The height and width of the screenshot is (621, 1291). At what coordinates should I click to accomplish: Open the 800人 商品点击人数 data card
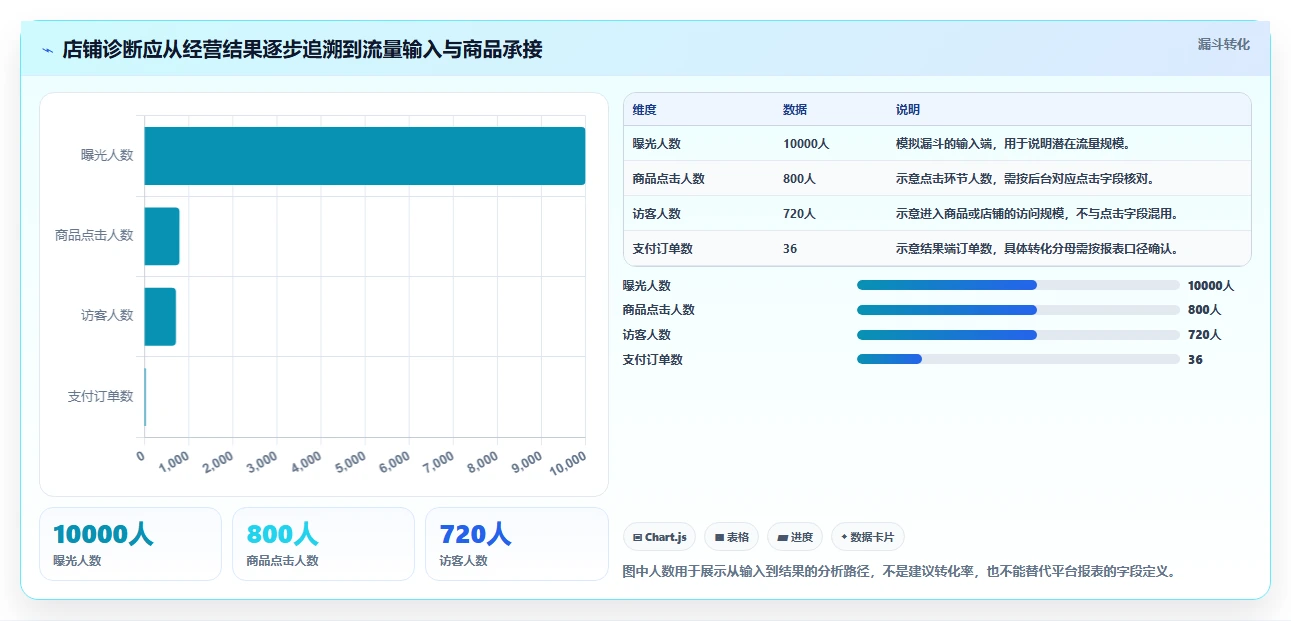tap(323, 544)
